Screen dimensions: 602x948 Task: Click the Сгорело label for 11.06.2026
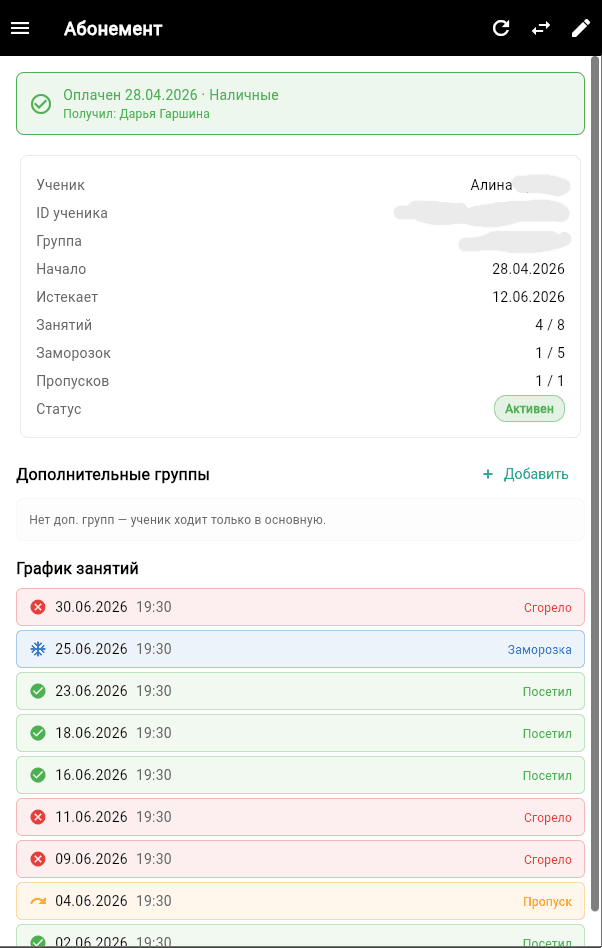coord(548,817)
